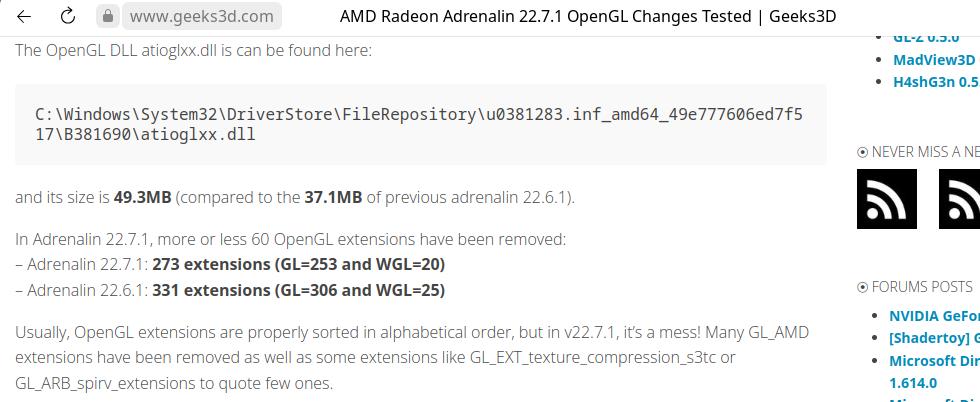Click the bullet icon beside NEVER MISS A NEWS
This screenshot has width=980, height=402.
863,152
